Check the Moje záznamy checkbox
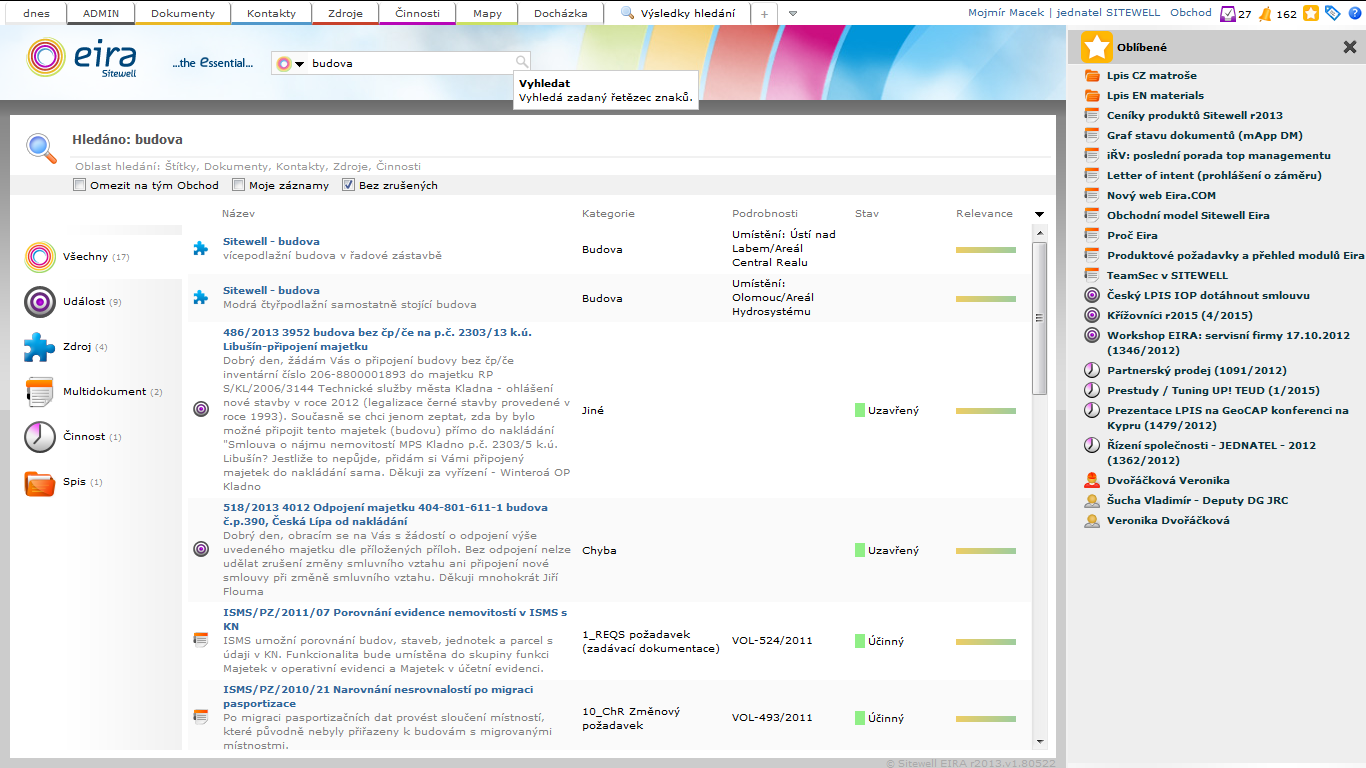1366x768 pixels. pos(238,185)
